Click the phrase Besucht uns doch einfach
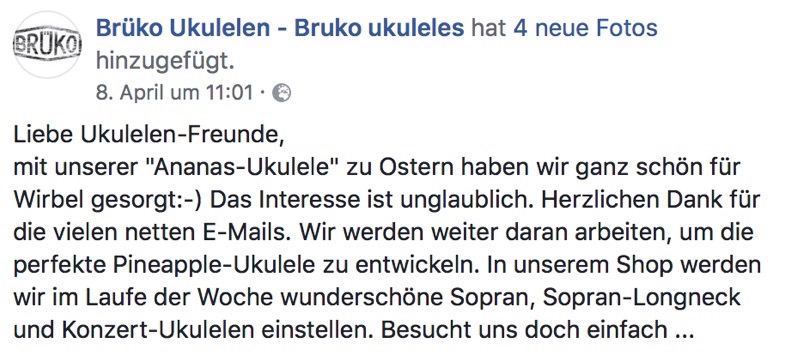797x362 pixels. tap(524, 330)
